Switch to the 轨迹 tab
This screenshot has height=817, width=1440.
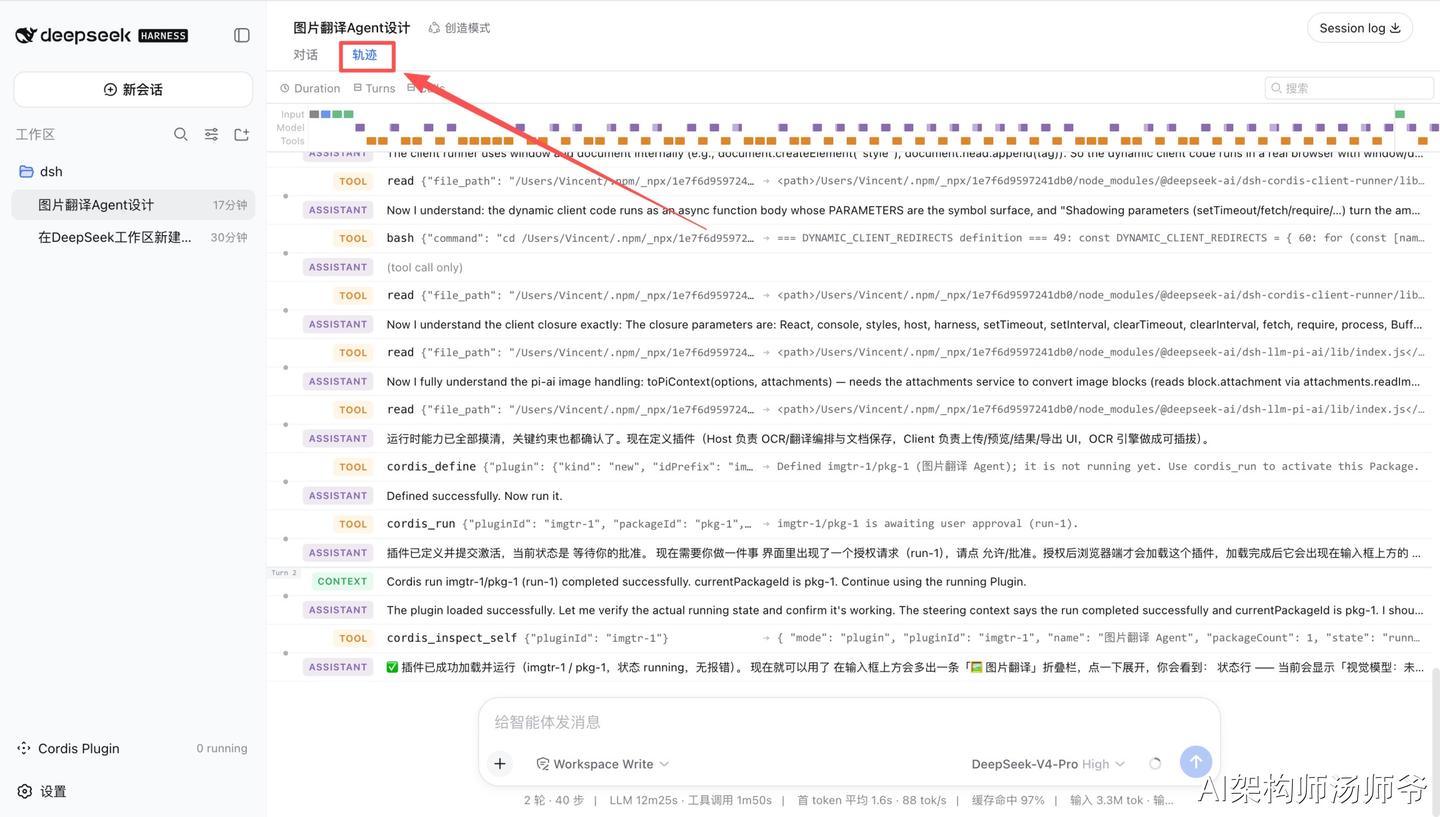[365, 55]
